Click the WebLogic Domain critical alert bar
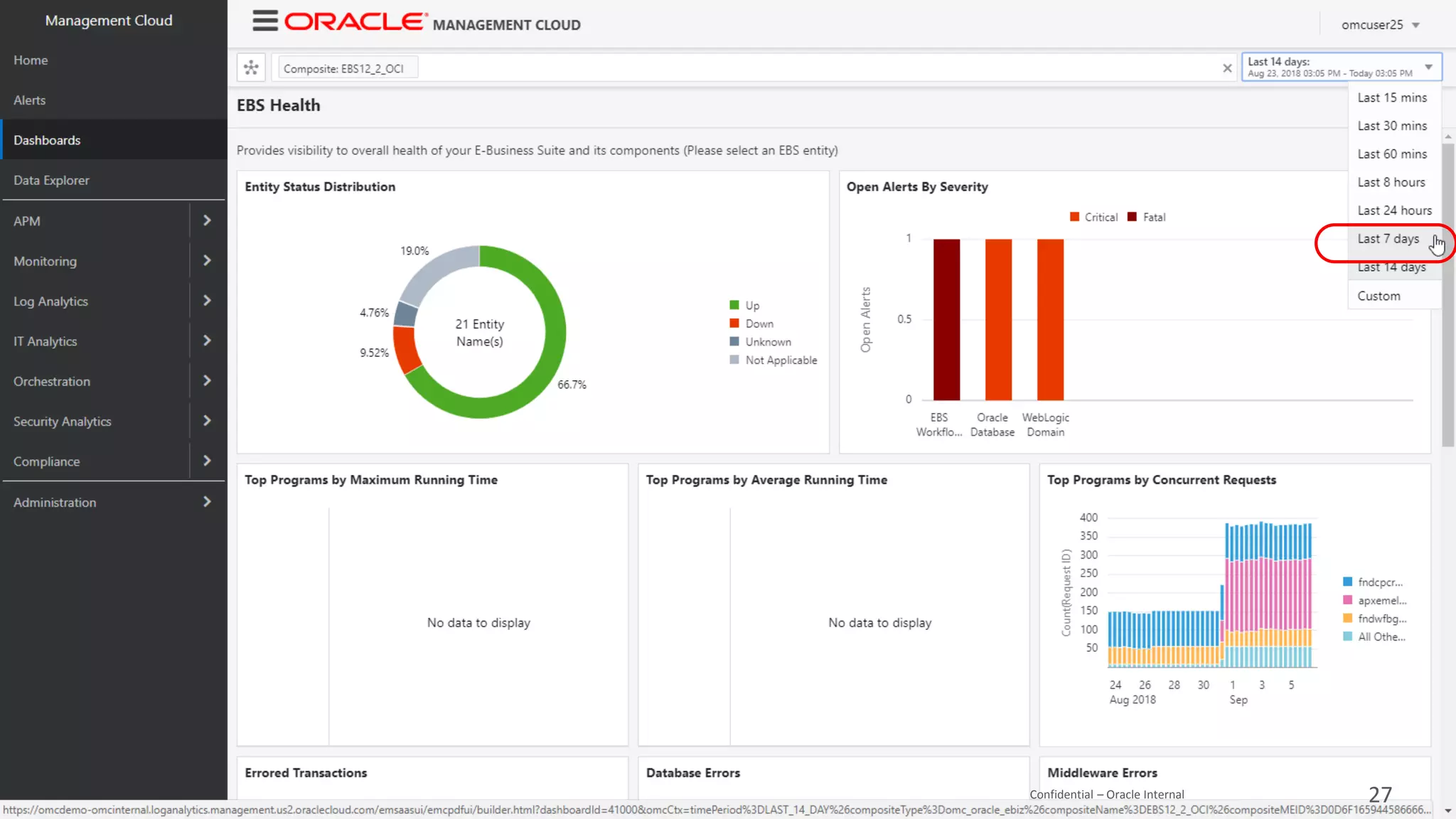This screenshot has height=819, width=1456. tap(1050, 320)
